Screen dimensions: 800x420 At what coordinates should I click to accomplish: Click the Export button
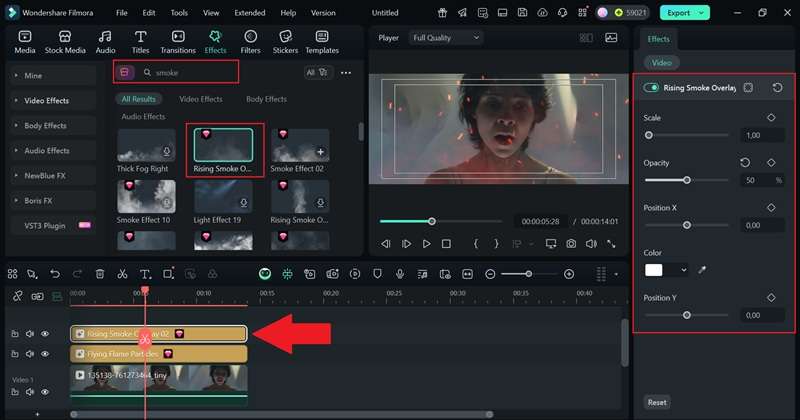678,13
